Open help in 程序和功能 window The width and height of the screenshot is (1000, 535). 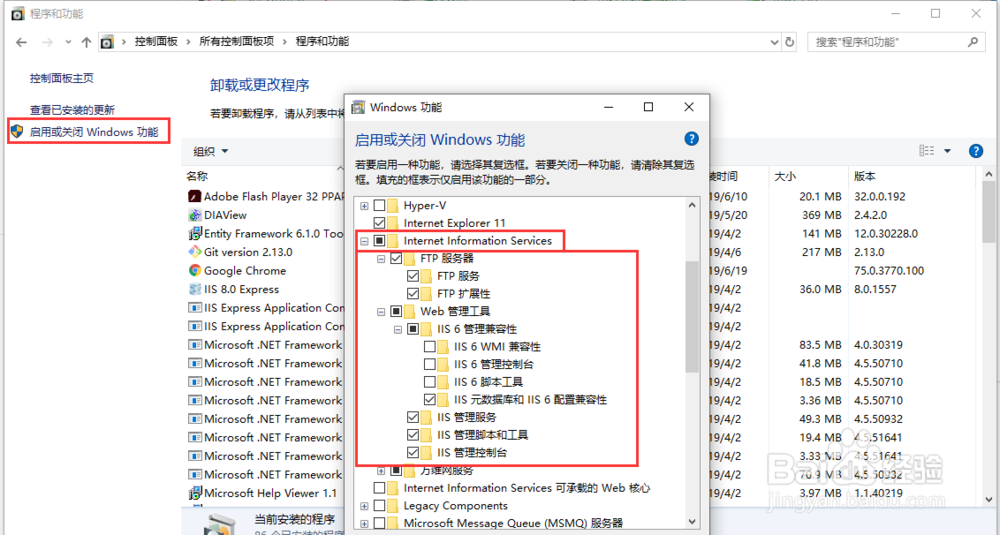[x=976, y=151]
